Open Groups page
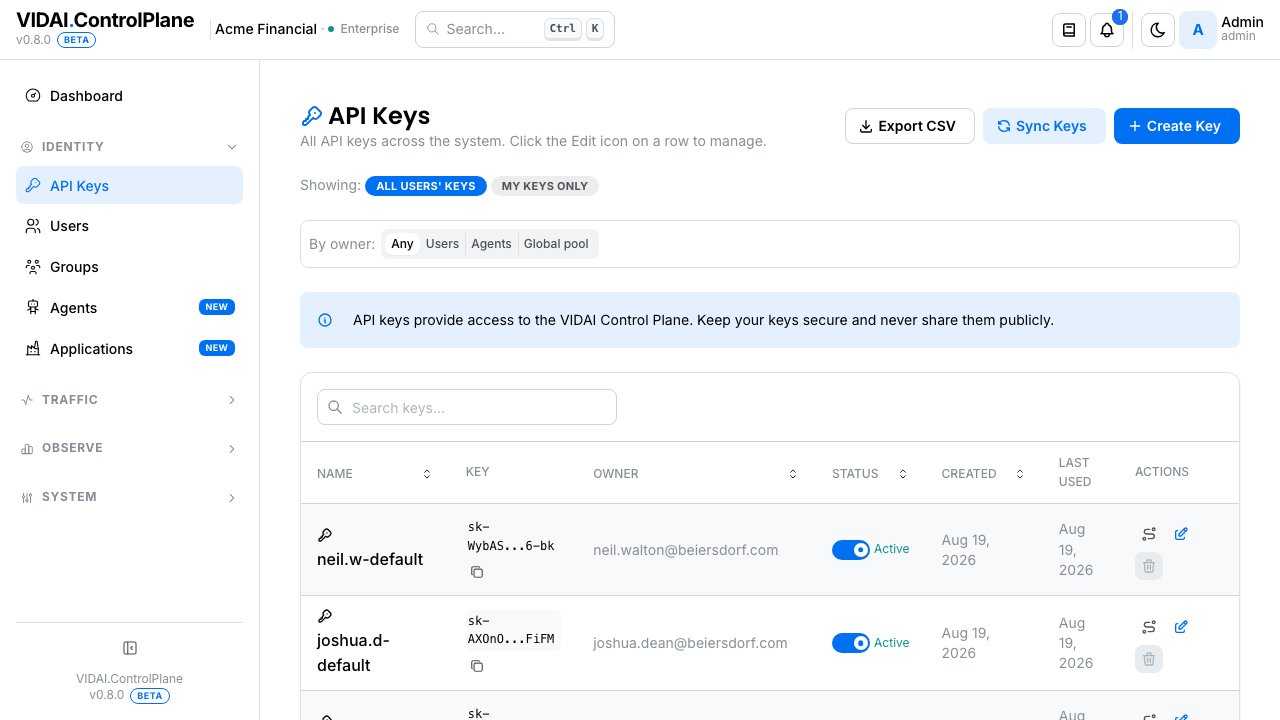Viewport: 1280px width, 720px height. tap(129, 267)
